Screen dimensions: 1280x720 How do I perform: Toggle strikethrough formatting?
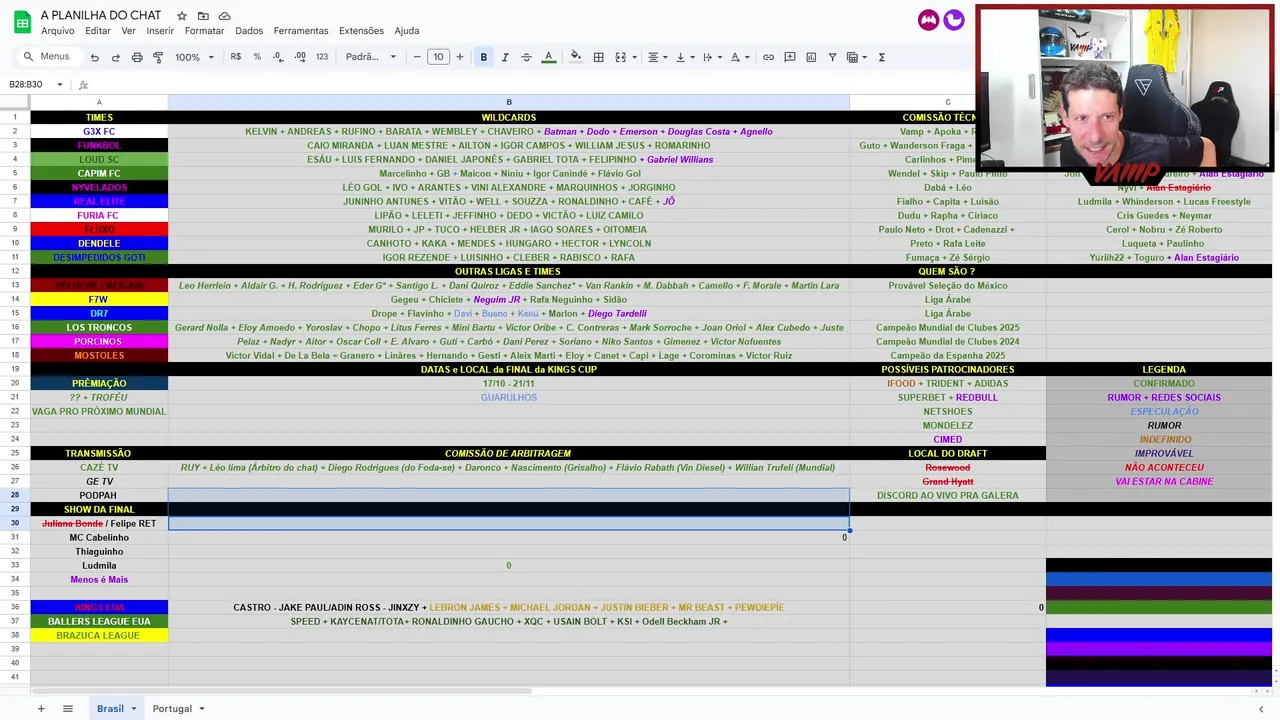[526, 57]
